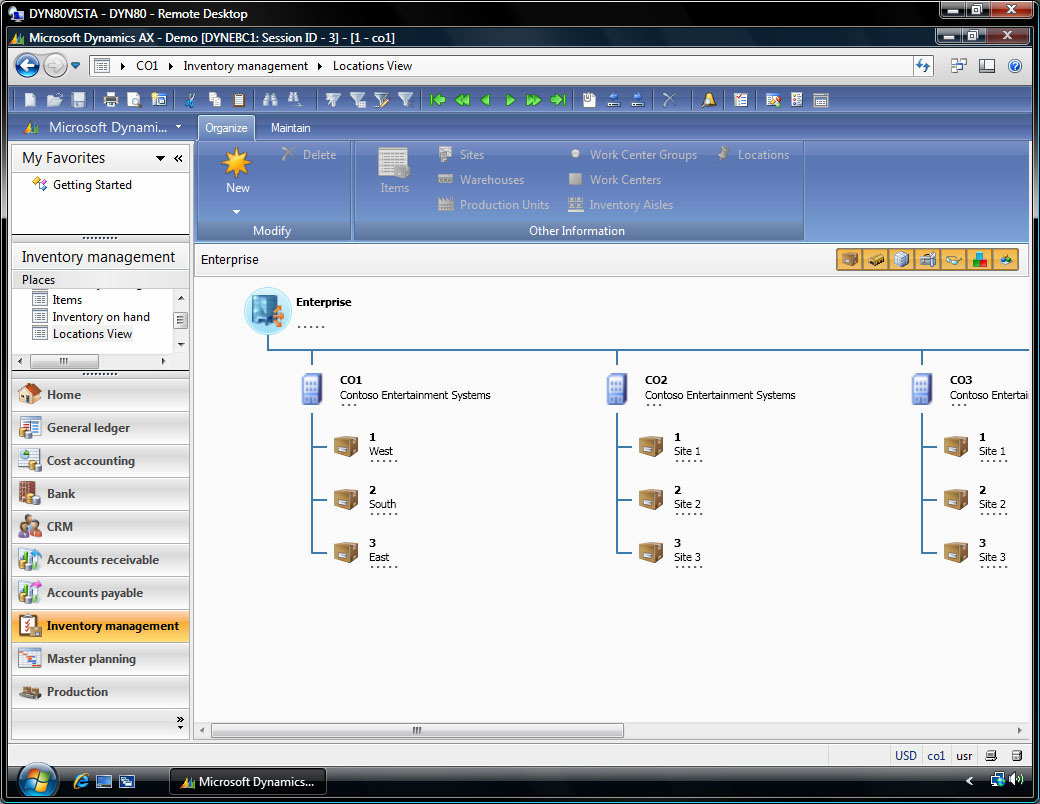The width and height of the screenshot is (1040, 804).
Task: Switch to the Maintain ribbon tab
Action: (290, 128)
